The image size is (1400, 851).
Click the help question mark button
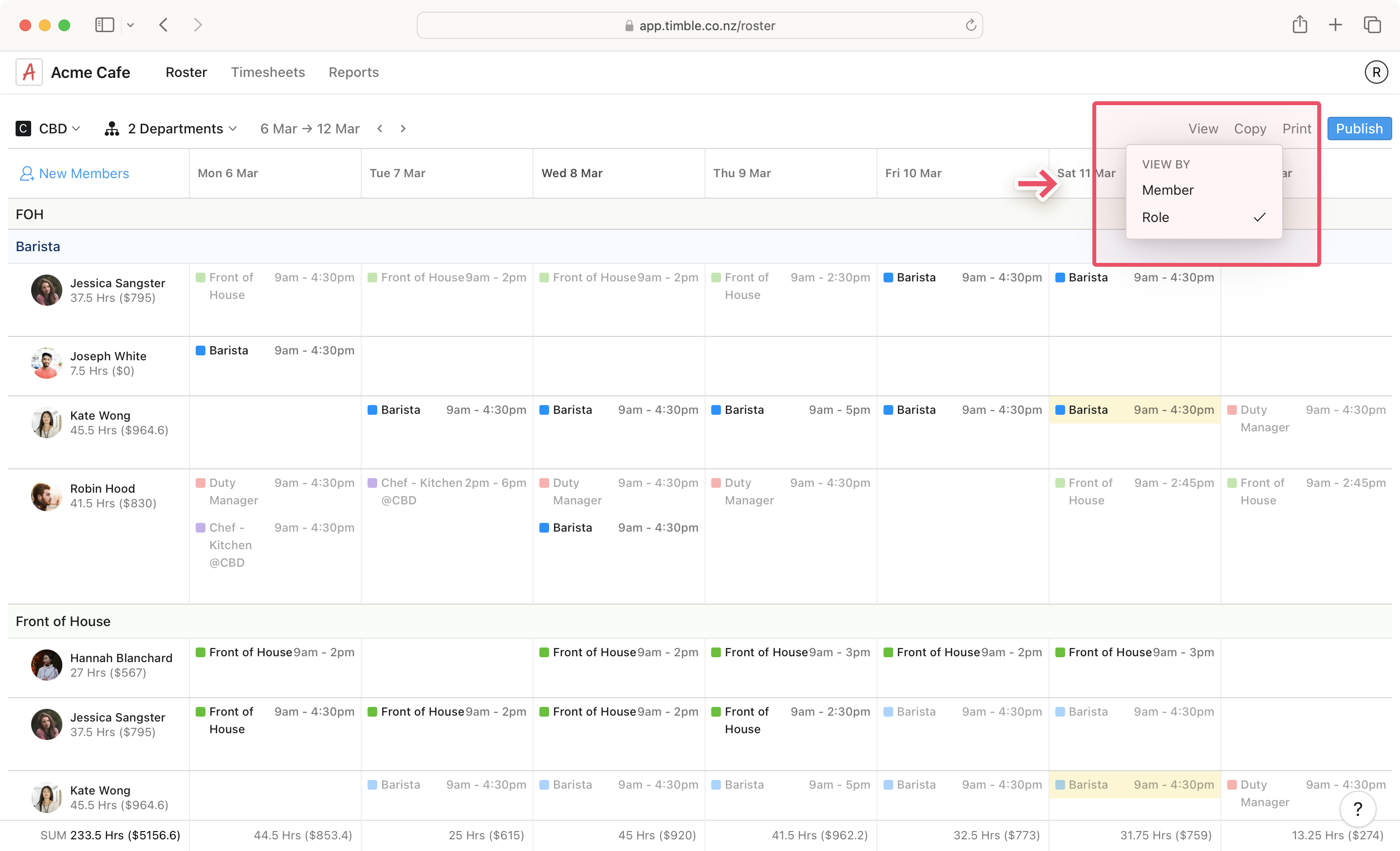pyautogui.click(x=1357, y=808)
